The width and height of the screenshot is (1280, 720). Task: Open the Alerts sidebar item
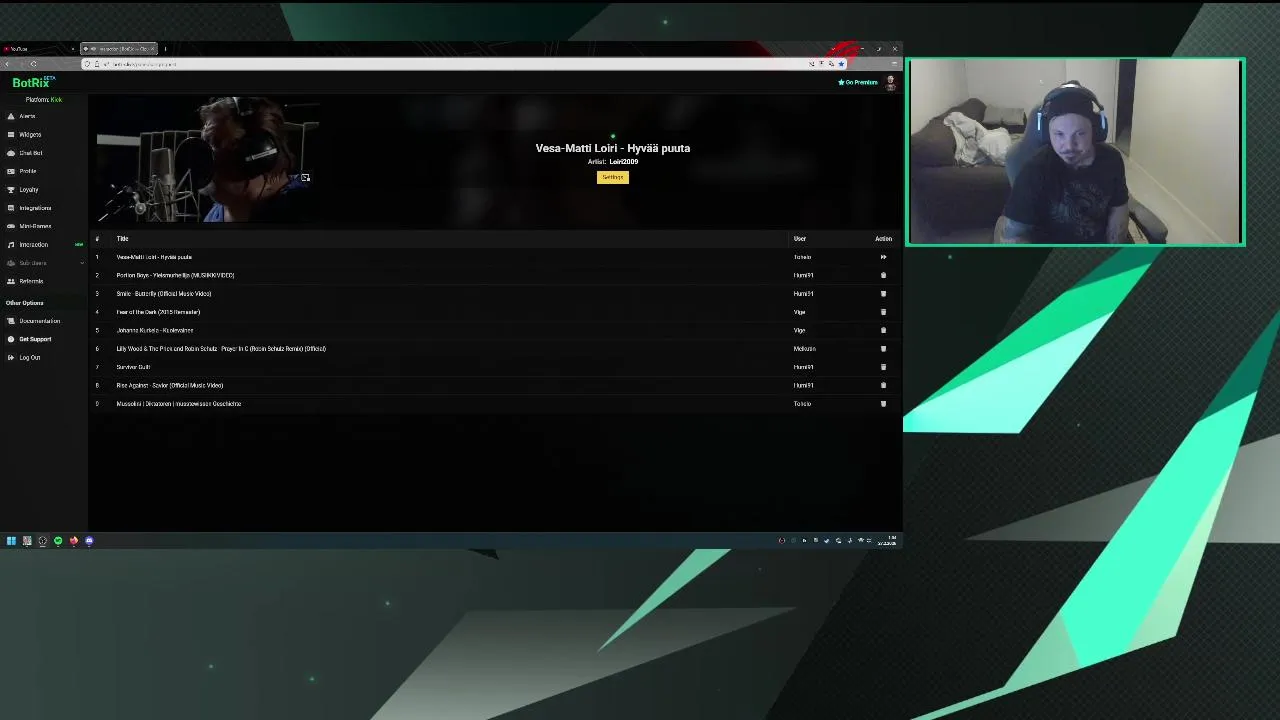(x=27, y=116)
